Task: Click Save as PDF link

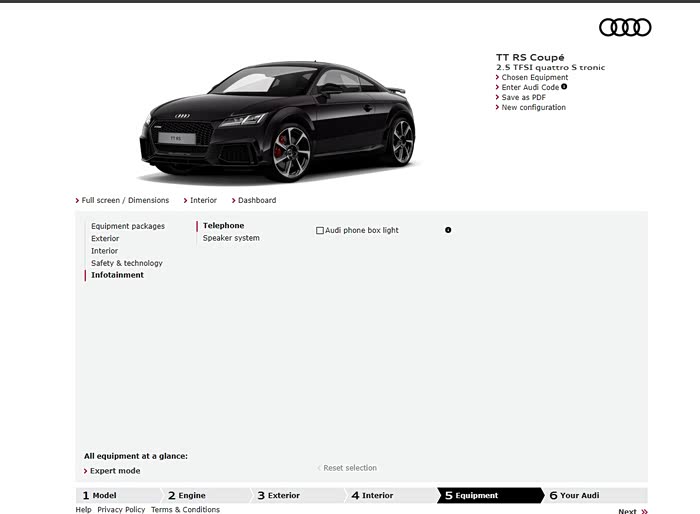Action: pyautogui.click(x=523, y=97)
